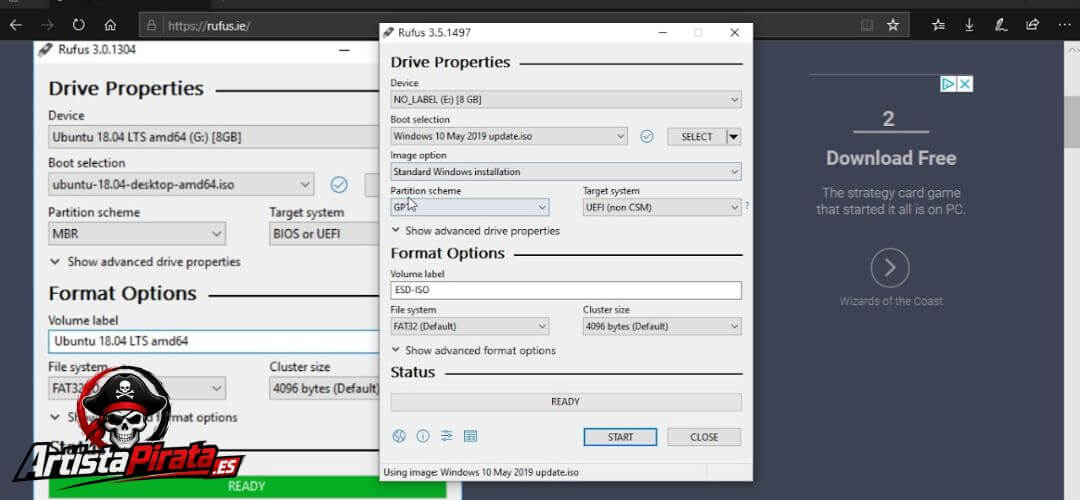Click the browser forward arrow

click(47, 25)
